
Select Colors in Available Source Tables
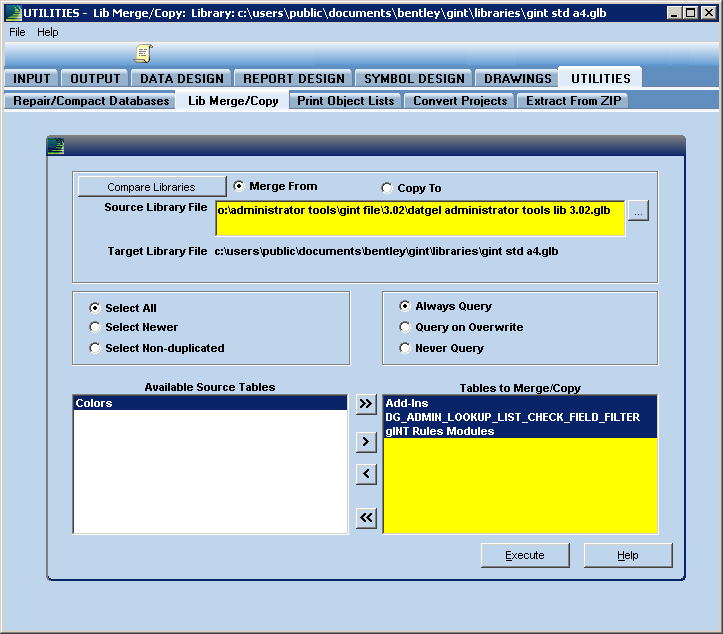(94, 404)
